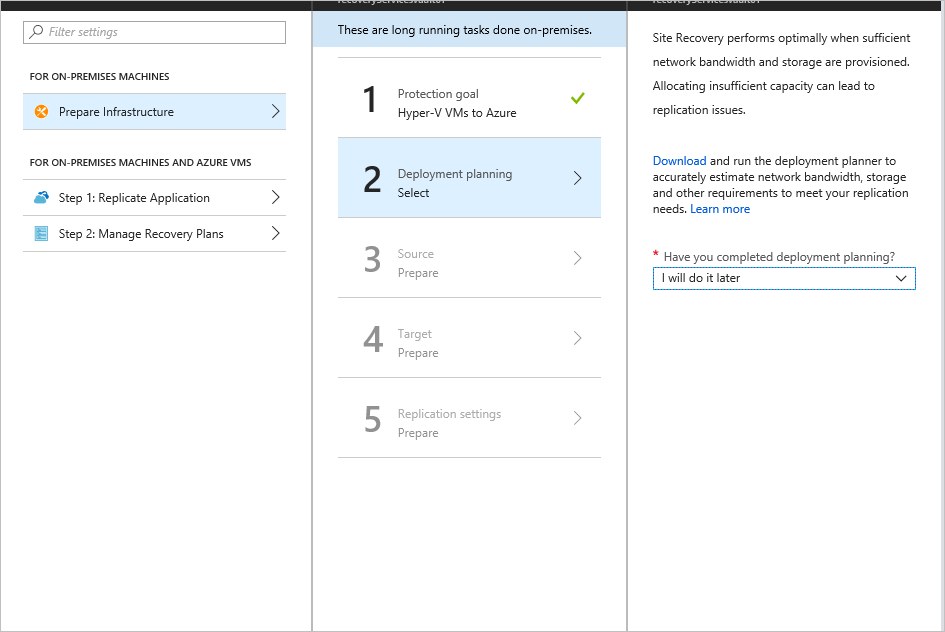The width and height of the screenshot is (945, 632).
Task: Expand Replicate Application chevron arrow
Action: pos(275,198)
